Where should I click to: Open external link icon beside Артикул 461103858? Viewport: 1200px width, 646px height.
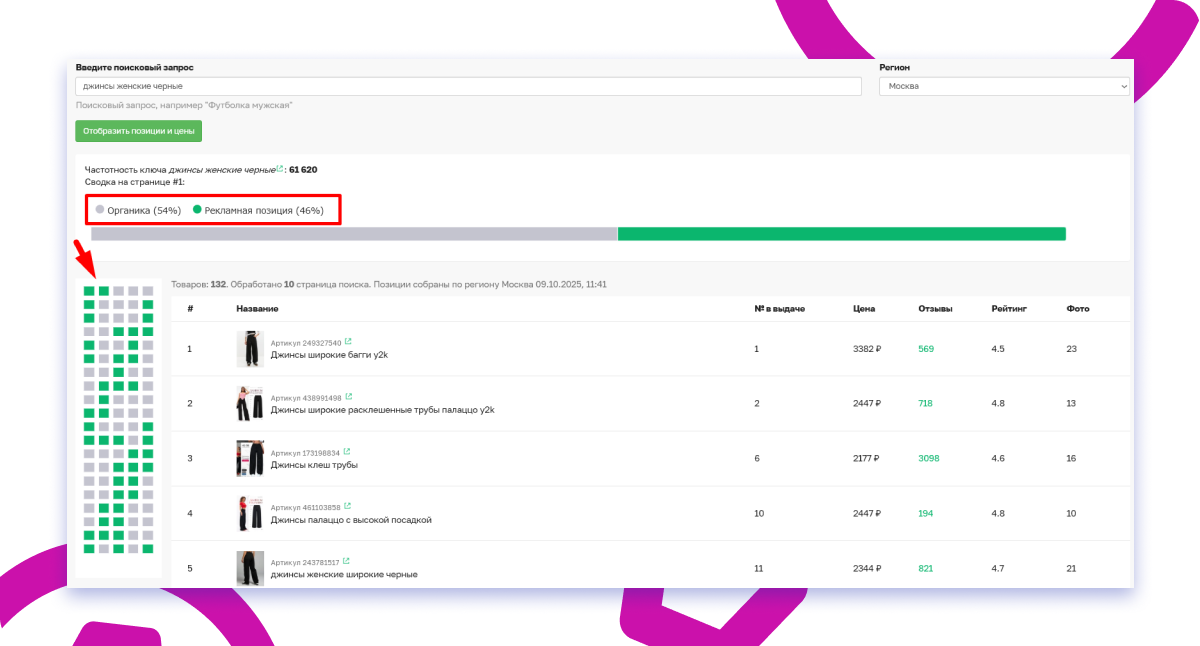tap(347, 507)
